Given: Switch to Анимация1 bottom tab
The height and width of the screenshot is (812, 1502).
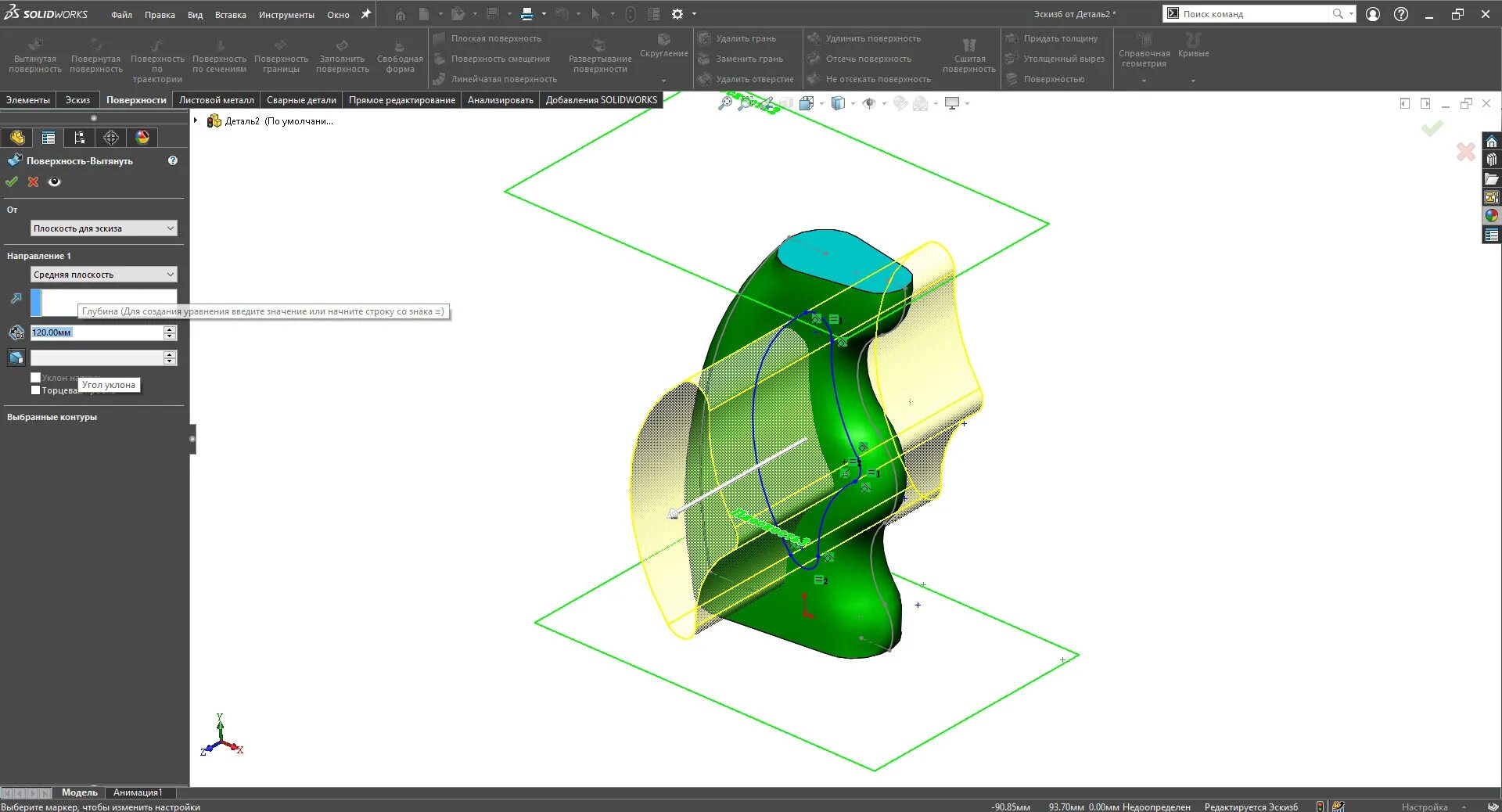Looking at the screenshot, I should pos(138,792).
